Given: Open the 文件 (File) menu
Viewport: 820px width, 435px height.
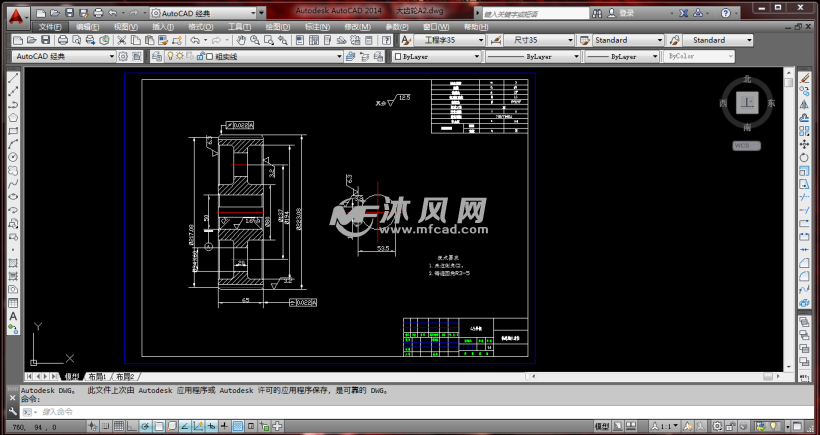Looking at the screenshot, I should pyautogui.click(x=50, y=27).
